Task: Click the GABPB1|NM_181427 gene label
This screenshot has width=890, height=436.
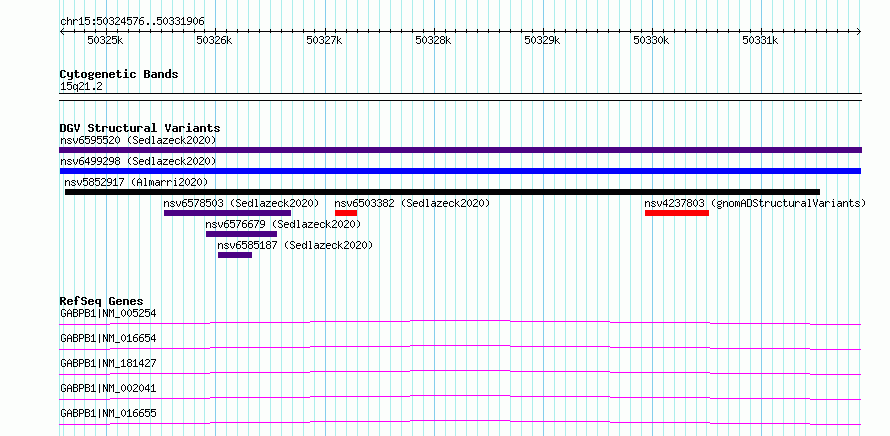Action: click(x=108, y=363)
